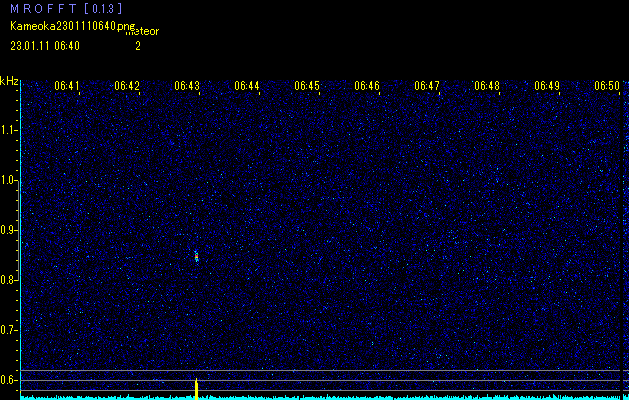Viewport: 629px width, 400px height.
Task: Click the 1.0 kHz frequency label
Action: click(x=9, y=180)
